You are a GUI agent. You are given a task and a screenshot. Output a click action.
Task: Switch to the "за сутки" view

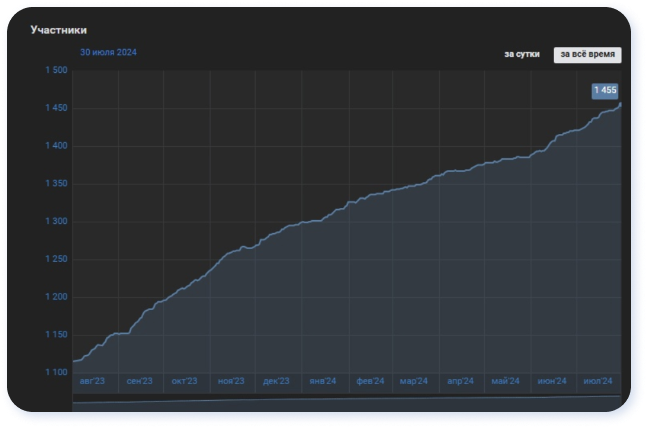[522, 54]
